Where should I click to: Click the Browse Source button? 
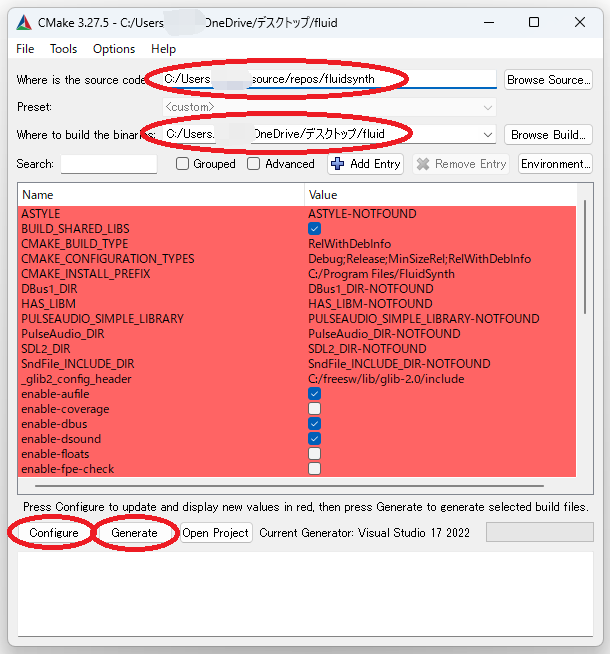click(548, 80)
